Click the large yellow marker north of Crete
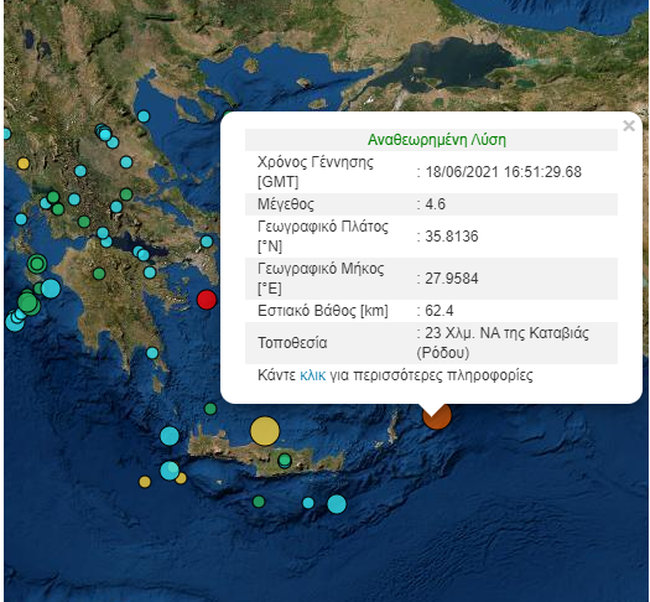The height and width of the screenshot is (602, 650). 264,431
